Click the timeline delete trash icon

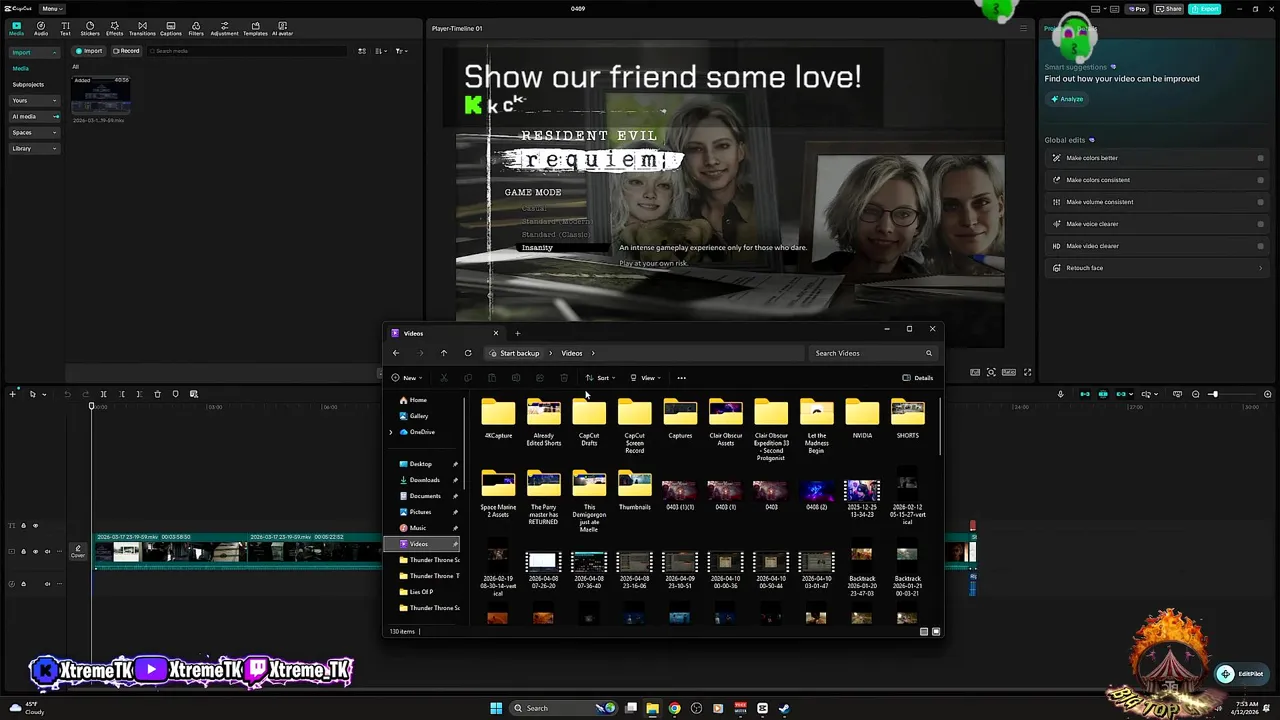(157, 394)
